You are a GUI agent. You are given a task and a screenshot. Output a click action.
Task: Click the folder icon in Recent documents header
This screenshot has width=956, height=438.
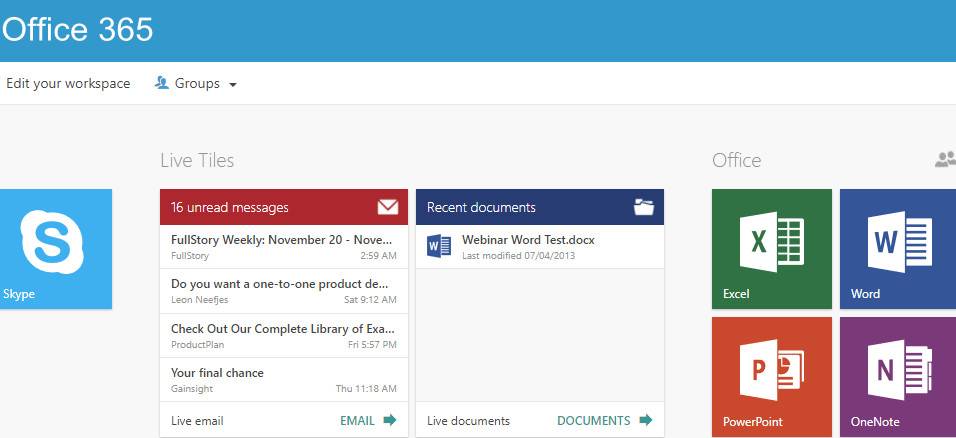pyautogui.click(x=644, y=207)
